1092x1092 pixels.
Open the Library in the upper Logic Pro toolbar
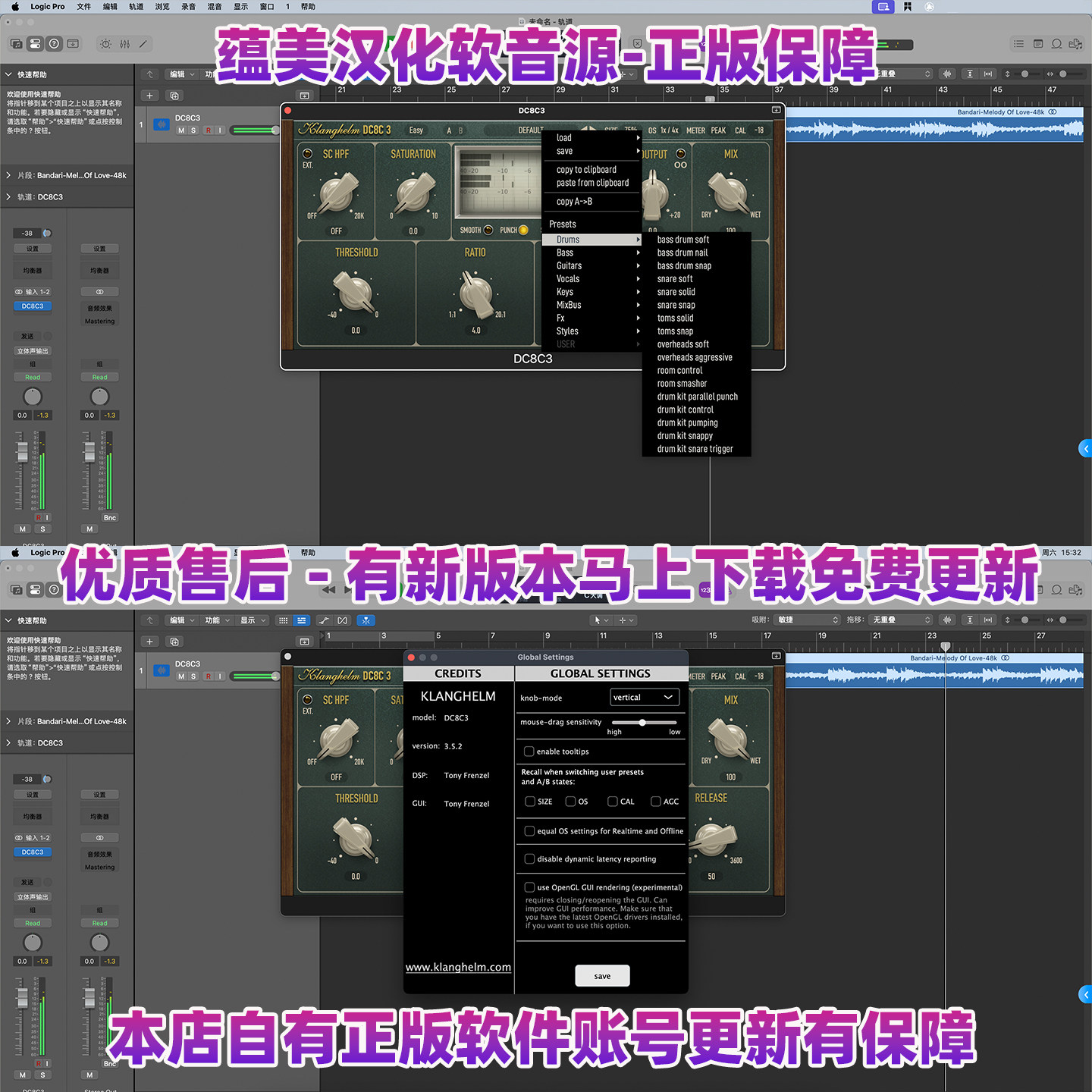click(x=16, y=44)
